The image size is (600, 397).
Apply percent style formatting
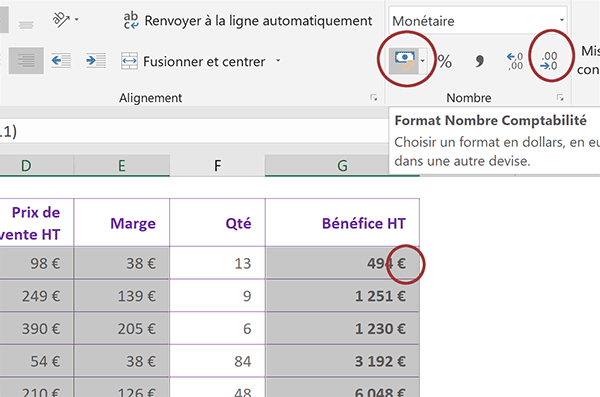click(445, 61)
